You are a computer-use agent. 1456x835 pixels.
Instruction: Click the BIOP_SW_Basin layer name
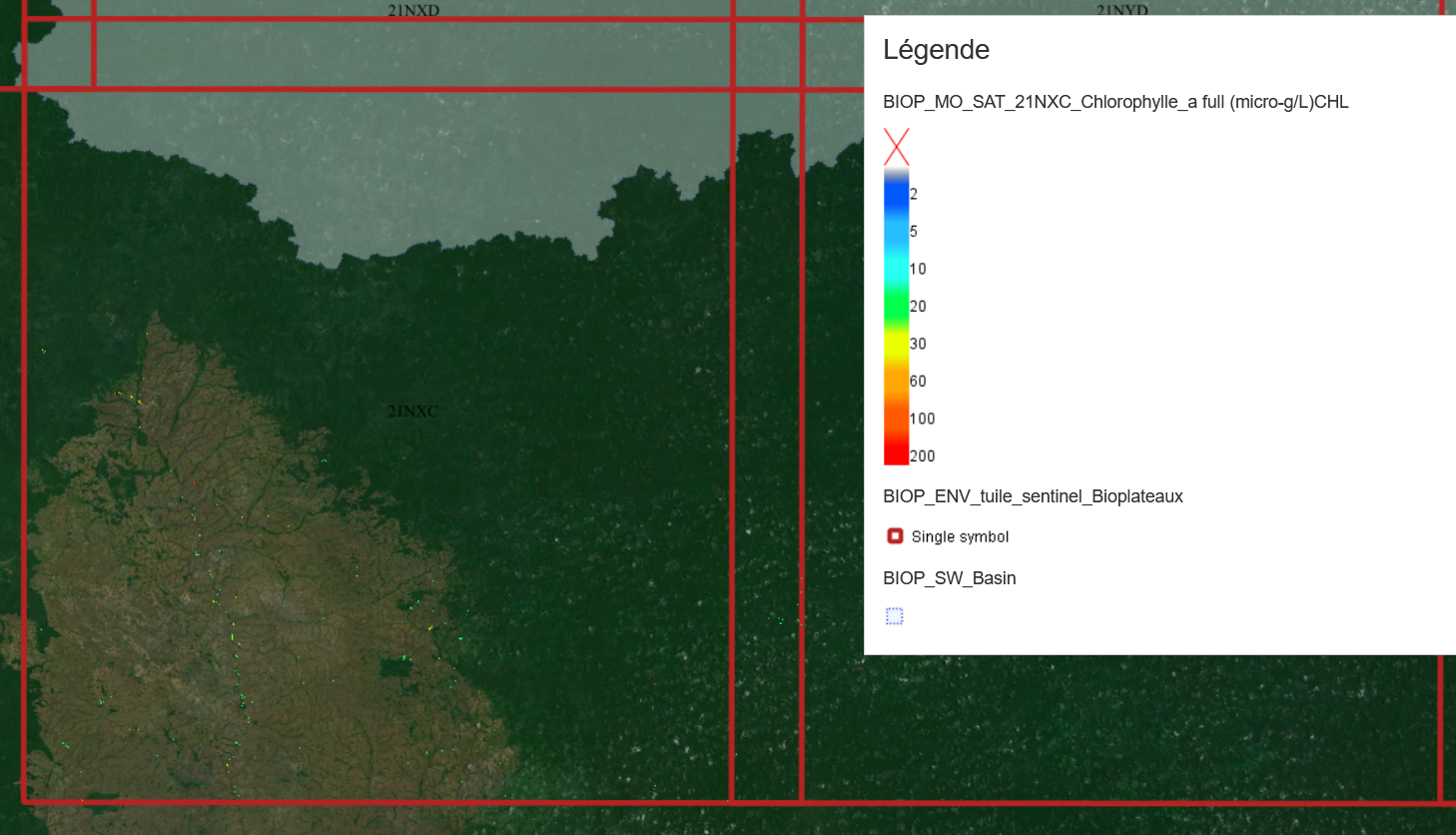(x=949, y=578)
